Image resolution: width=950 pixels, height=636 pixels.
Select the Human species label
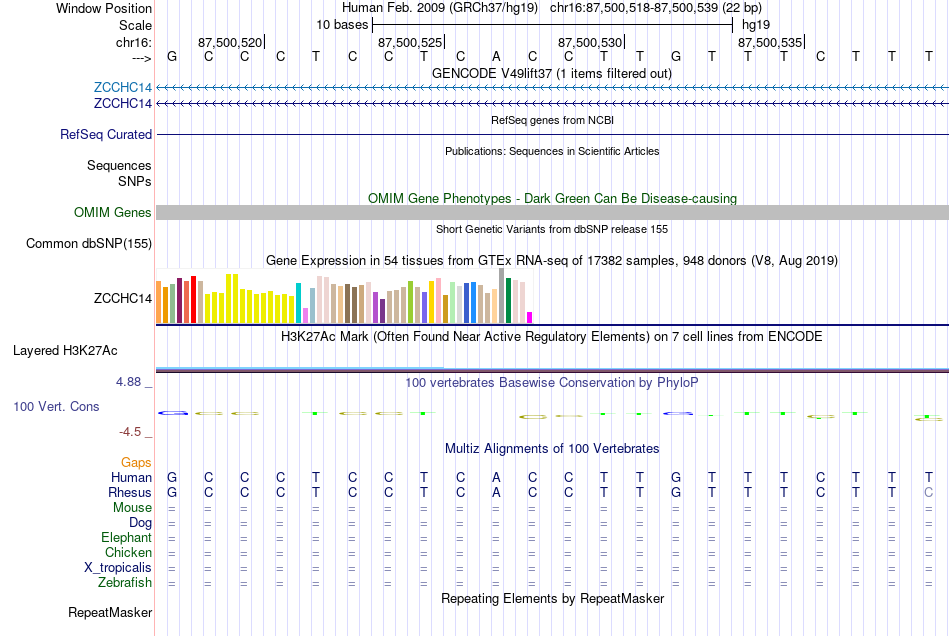tap(131, 477)
